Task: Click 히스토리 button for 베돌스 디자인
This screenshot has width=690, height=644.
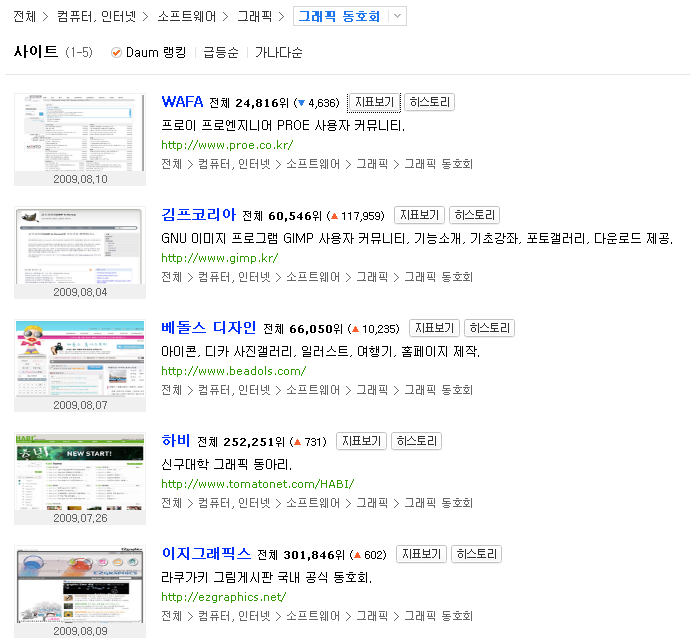Action: (x=490, y=328)
